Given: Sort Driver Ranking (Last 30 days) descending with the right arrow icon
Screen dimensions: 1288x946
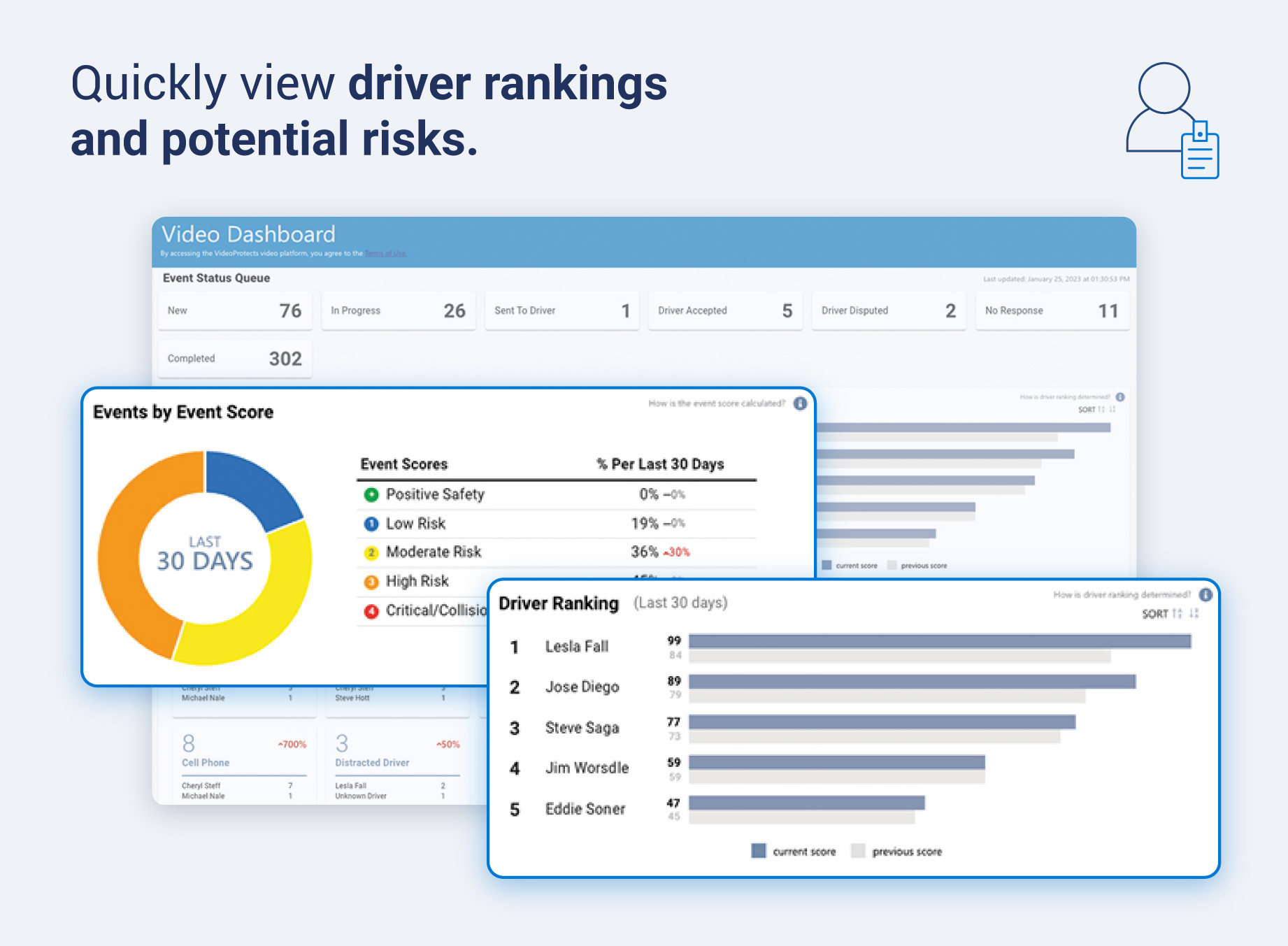Looking at the screenshot, I should click(1194, 614).
